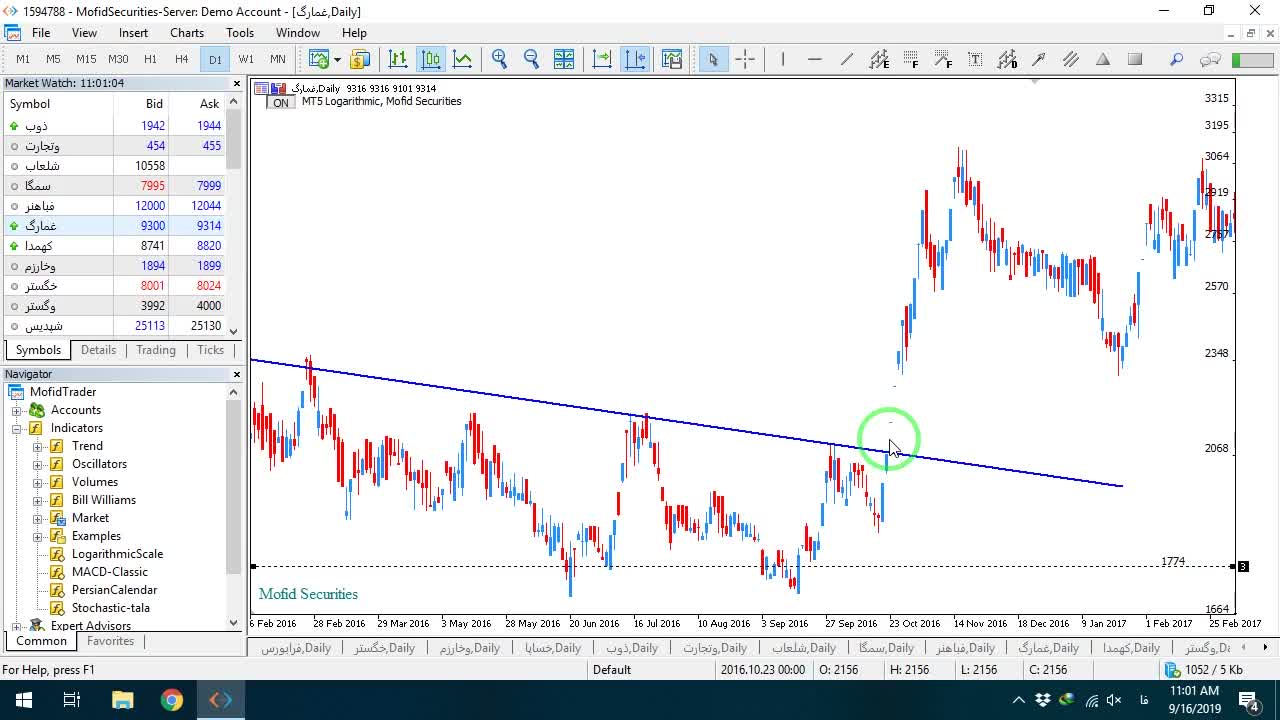Image resolution: width=1280 pixels, height=720 pixels.
Task: Expand the Oscillators node
Action: [x=38, y=464]
